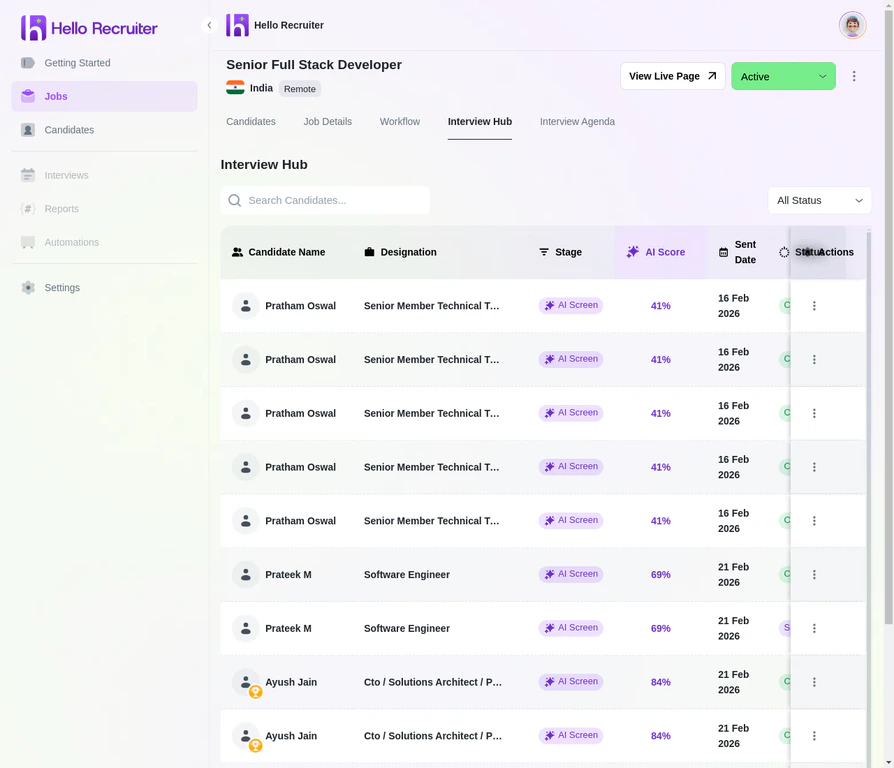Switch to the Workflow tab

(400, 121)
